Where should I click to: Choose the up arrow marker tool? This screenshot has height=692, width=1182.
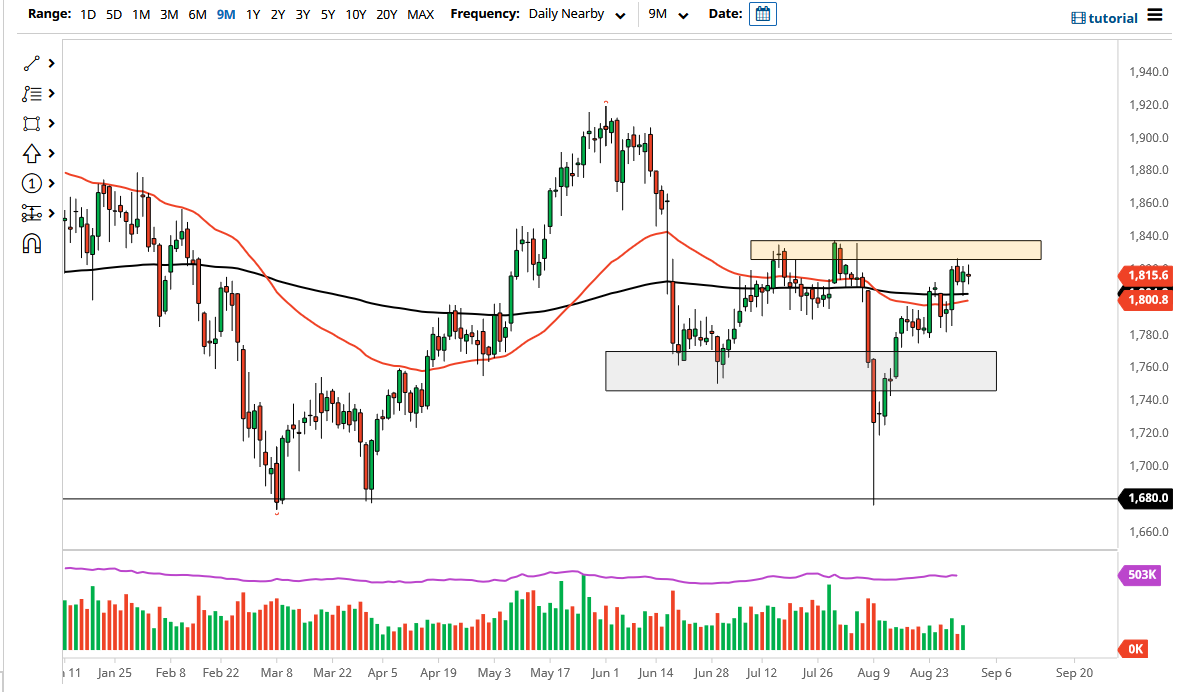pos(31,154)
